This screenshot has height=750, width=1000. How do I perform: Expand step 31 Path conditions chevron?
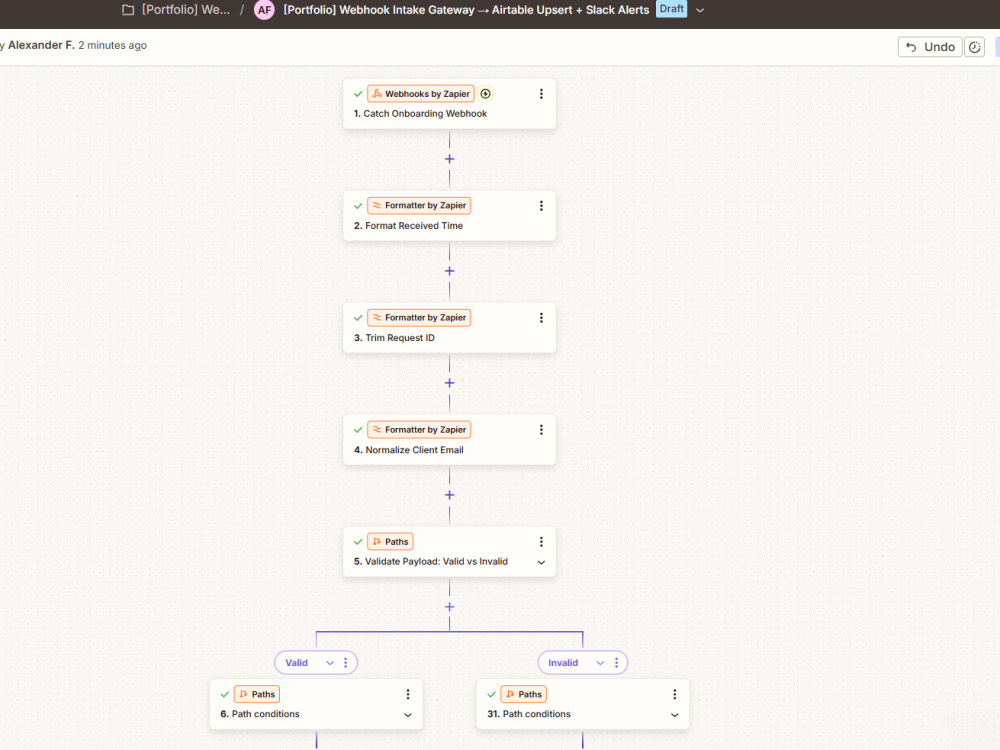pyautogui.click(x=674, y=715)
